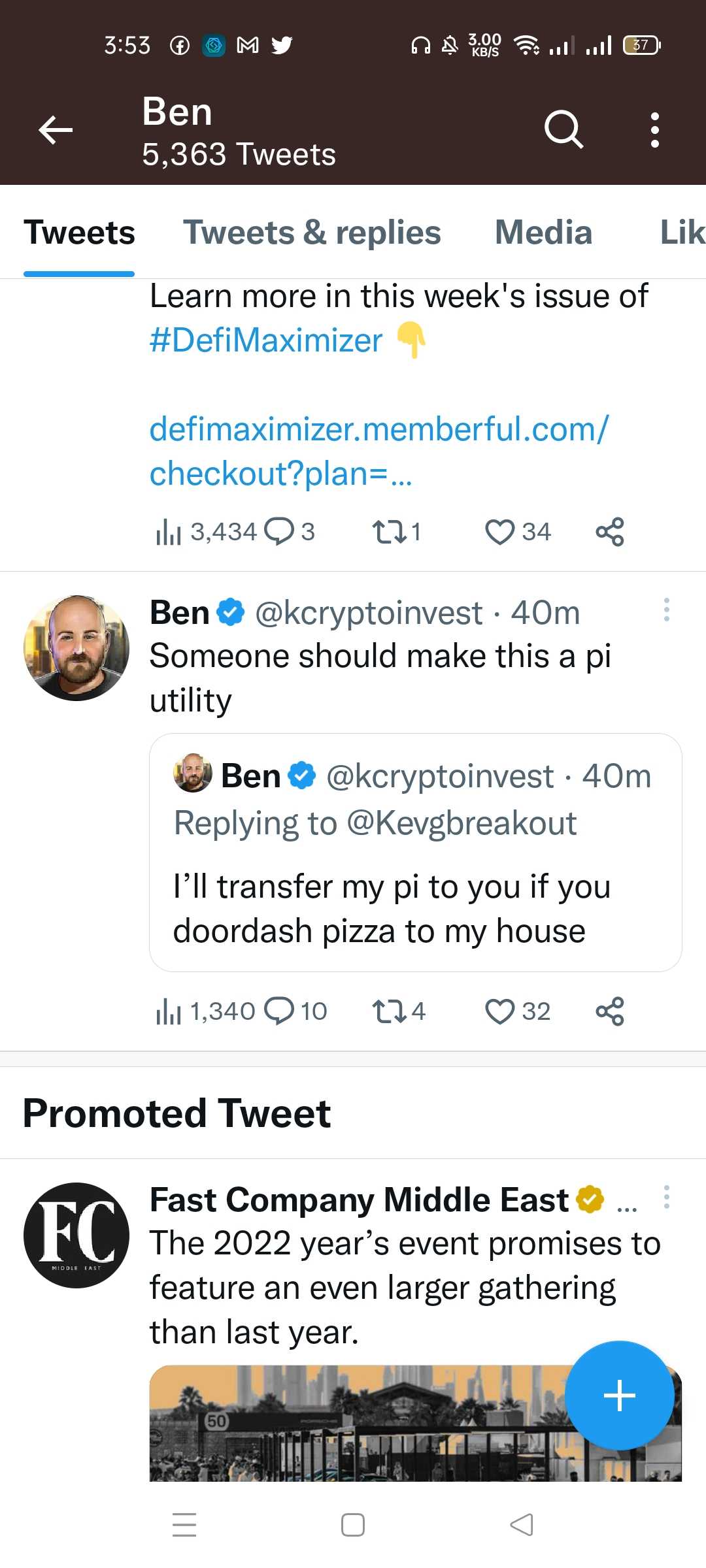This screenshot has height=1568, width=706.
Task: Open search on Ben's profile
Action: (563, 129)
